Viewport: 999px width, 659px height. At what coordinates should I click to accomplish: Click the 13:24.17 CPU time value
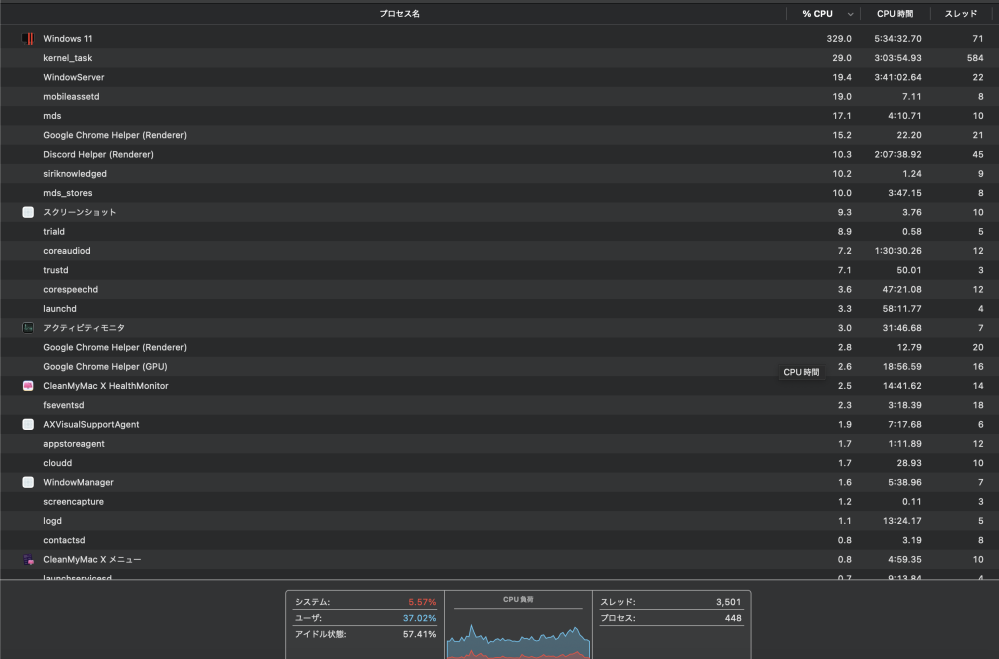tap(902, 521)
